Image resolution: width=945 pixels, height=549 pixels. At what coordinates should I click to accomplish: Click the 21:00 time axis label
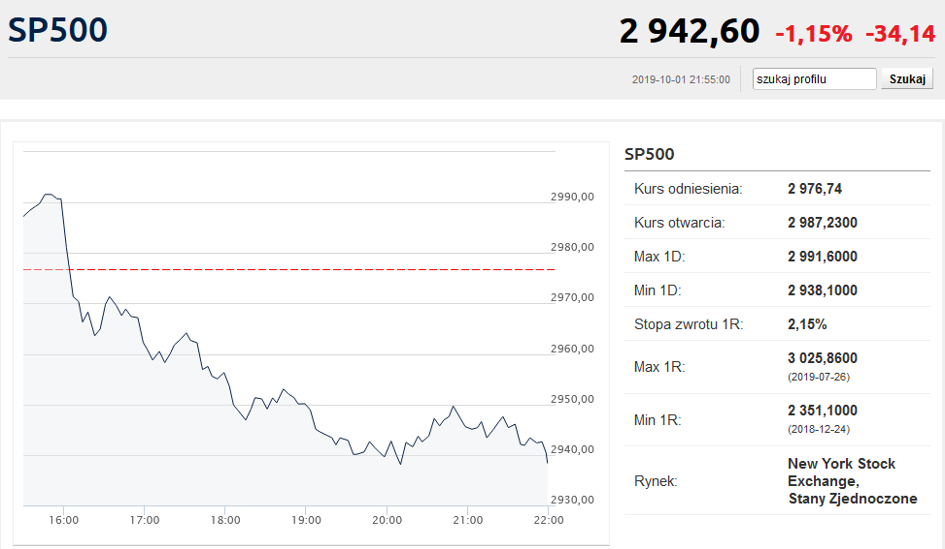468,520
